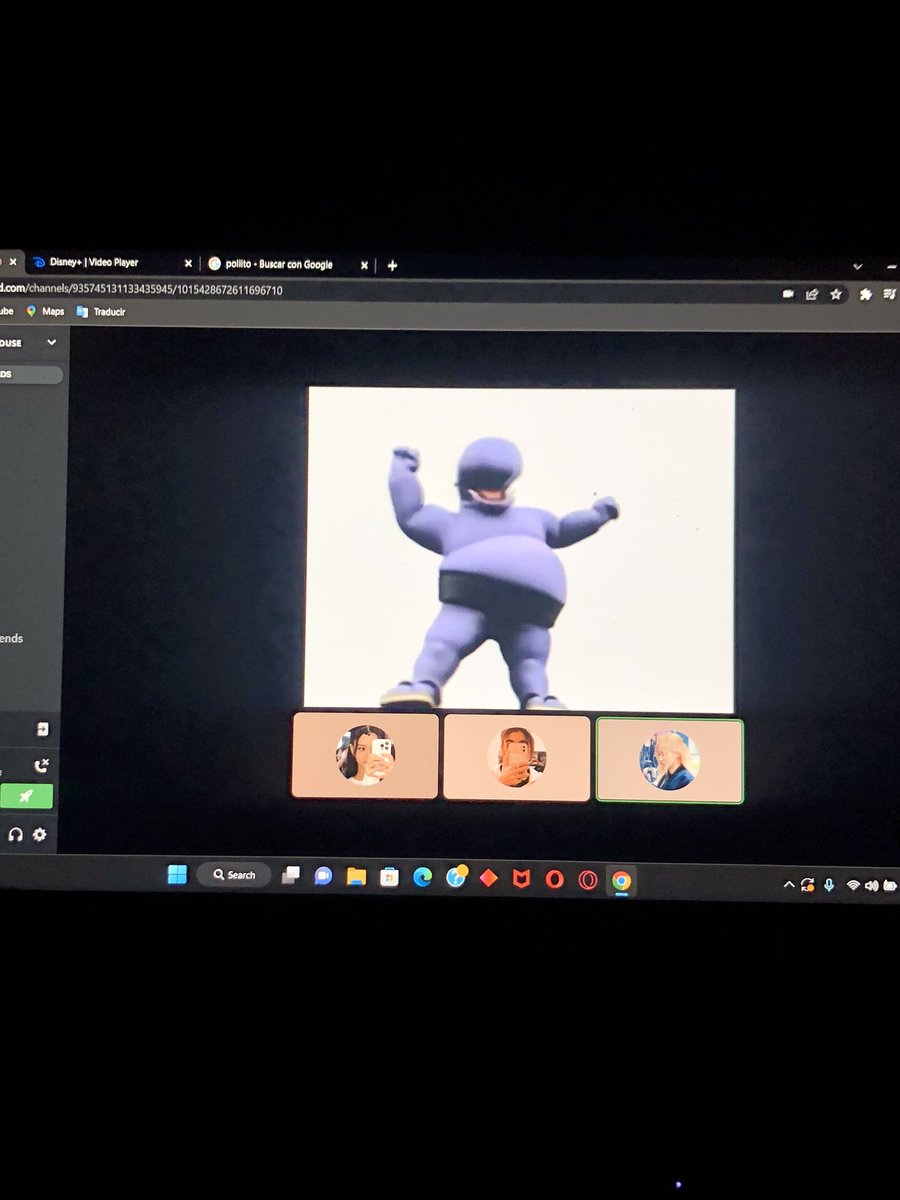Select the green-outlined speaking participant tile
Viewport: 900px width, 1200px height.
point(669,760)
